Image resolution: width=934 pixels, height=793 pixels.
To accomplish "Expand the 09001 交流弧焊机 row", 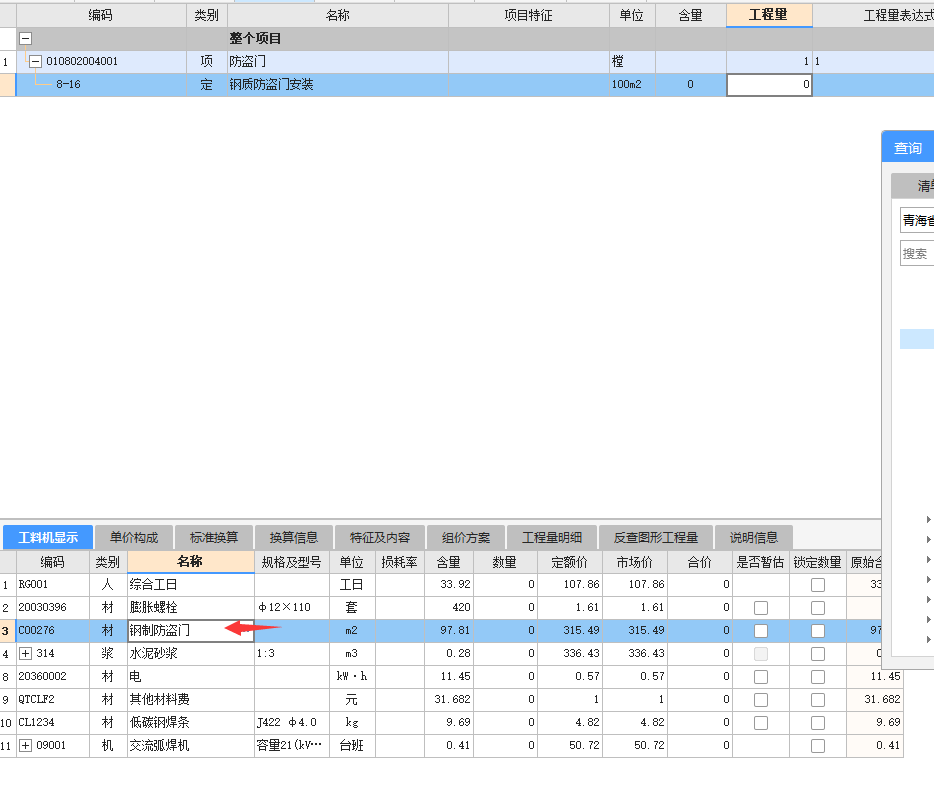I will tap(26, 745).
